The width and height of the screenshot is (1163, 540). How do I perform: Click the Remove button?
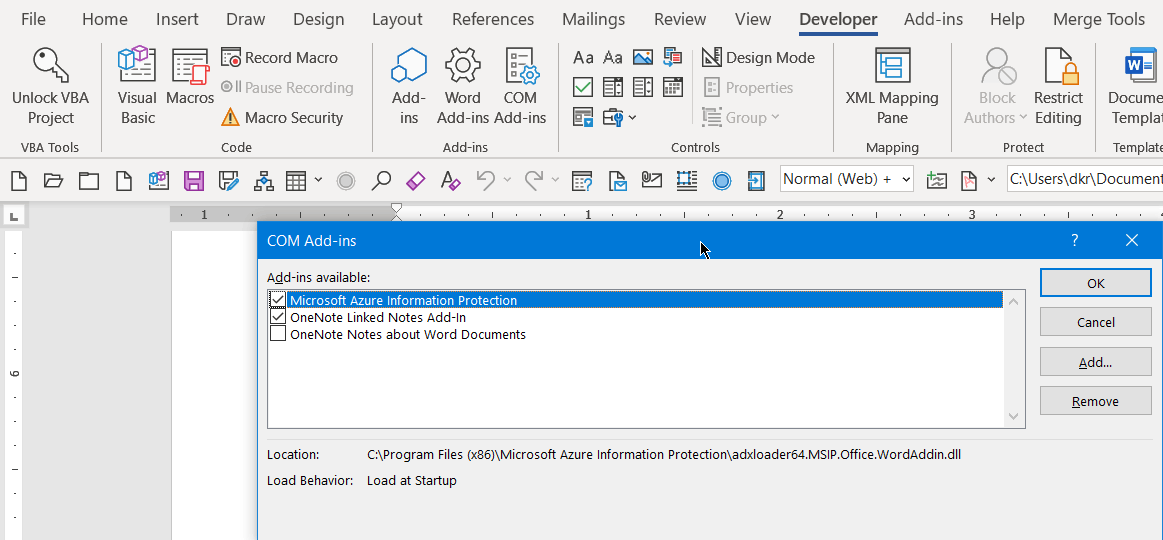click(1096, 401)
